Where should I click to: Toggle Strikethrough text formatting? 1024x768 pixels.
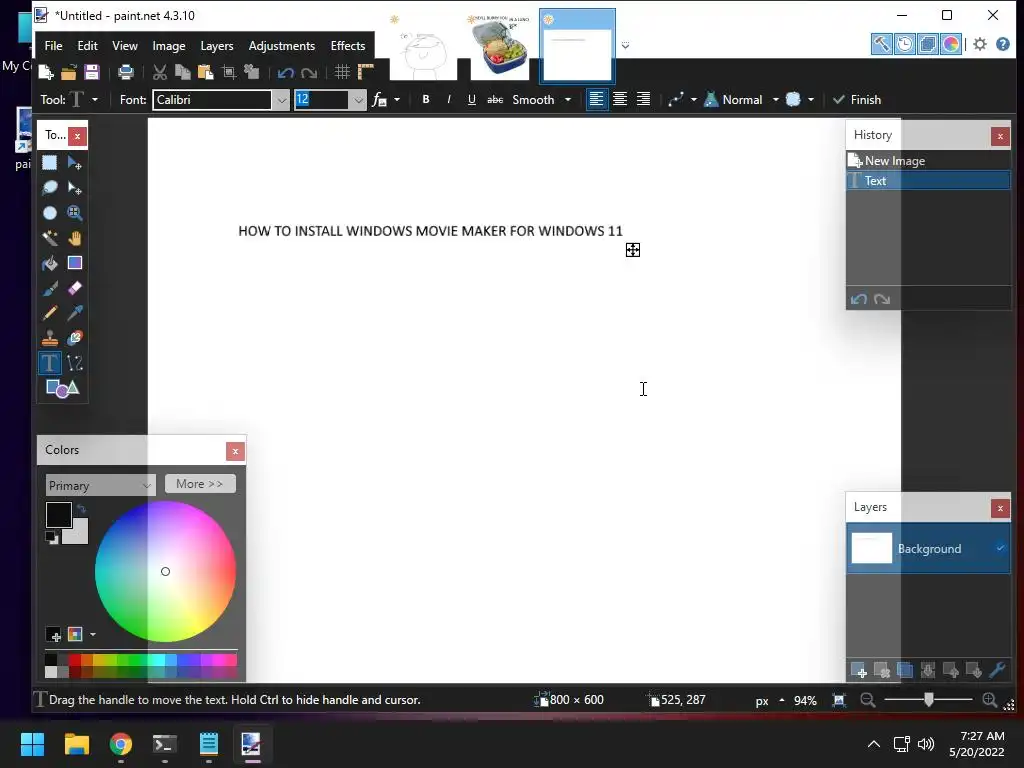(495, 99)
